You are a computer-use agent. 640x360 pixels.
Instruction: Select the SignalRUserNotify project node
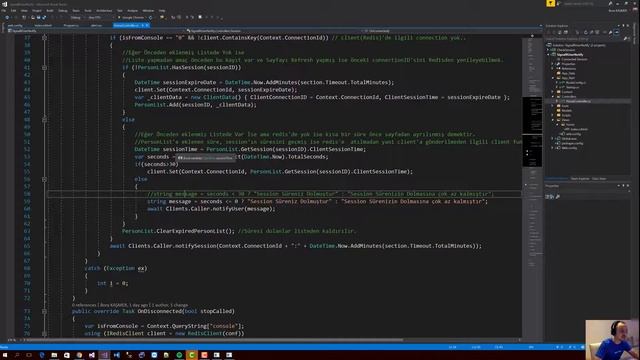pos(570,55)
